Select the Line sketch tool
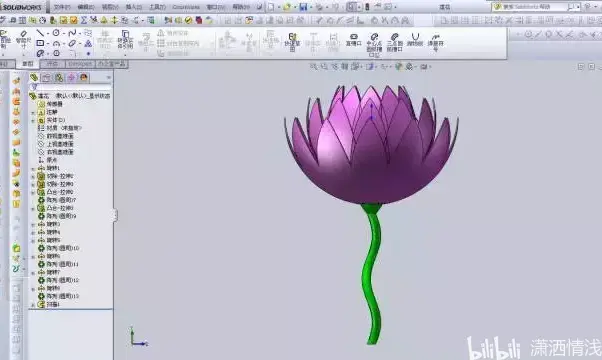The image size is (602, 360). tap(40, 33)
